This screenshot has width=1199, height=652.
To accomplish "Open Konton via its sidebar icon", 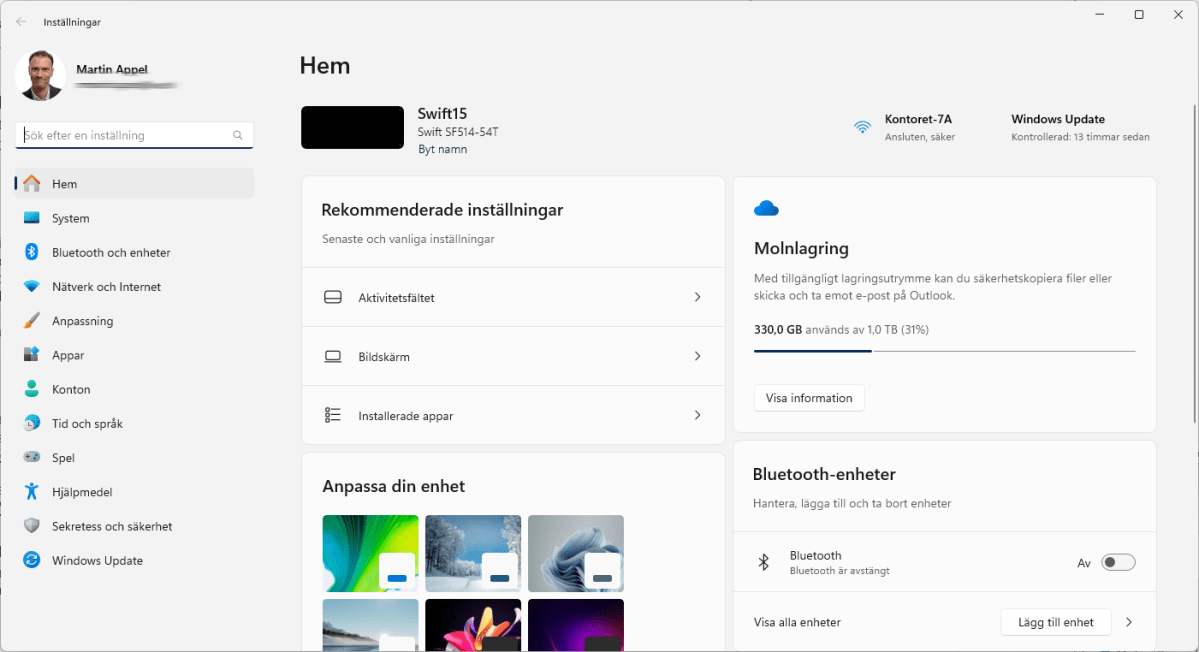I will tap(30, 388).
